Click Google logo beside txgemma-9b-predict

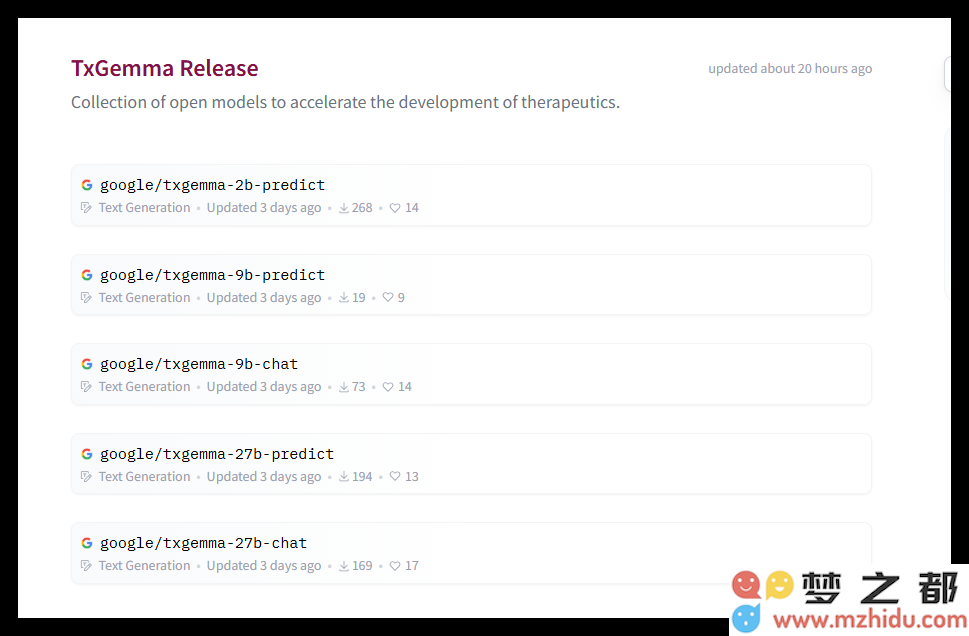[87, 275]
